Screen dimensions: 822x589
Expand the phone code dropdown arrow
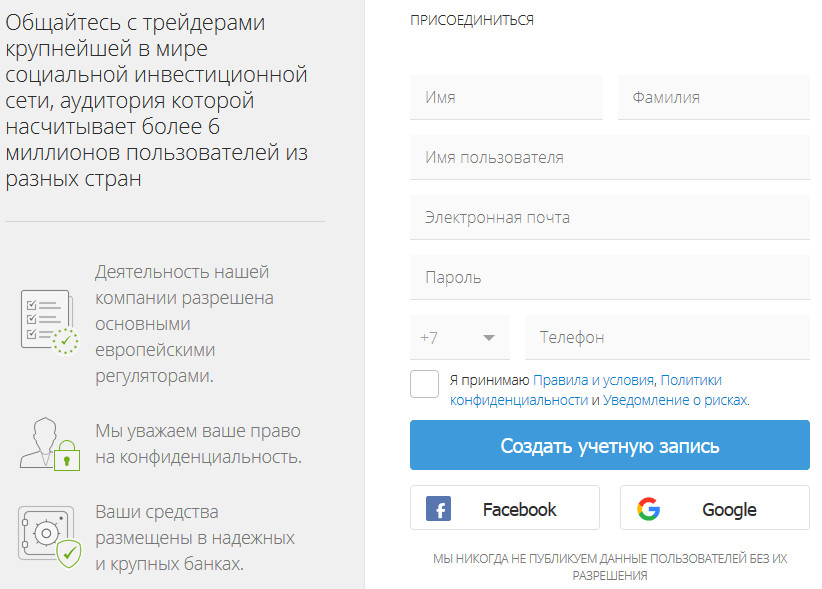(489, 338)
